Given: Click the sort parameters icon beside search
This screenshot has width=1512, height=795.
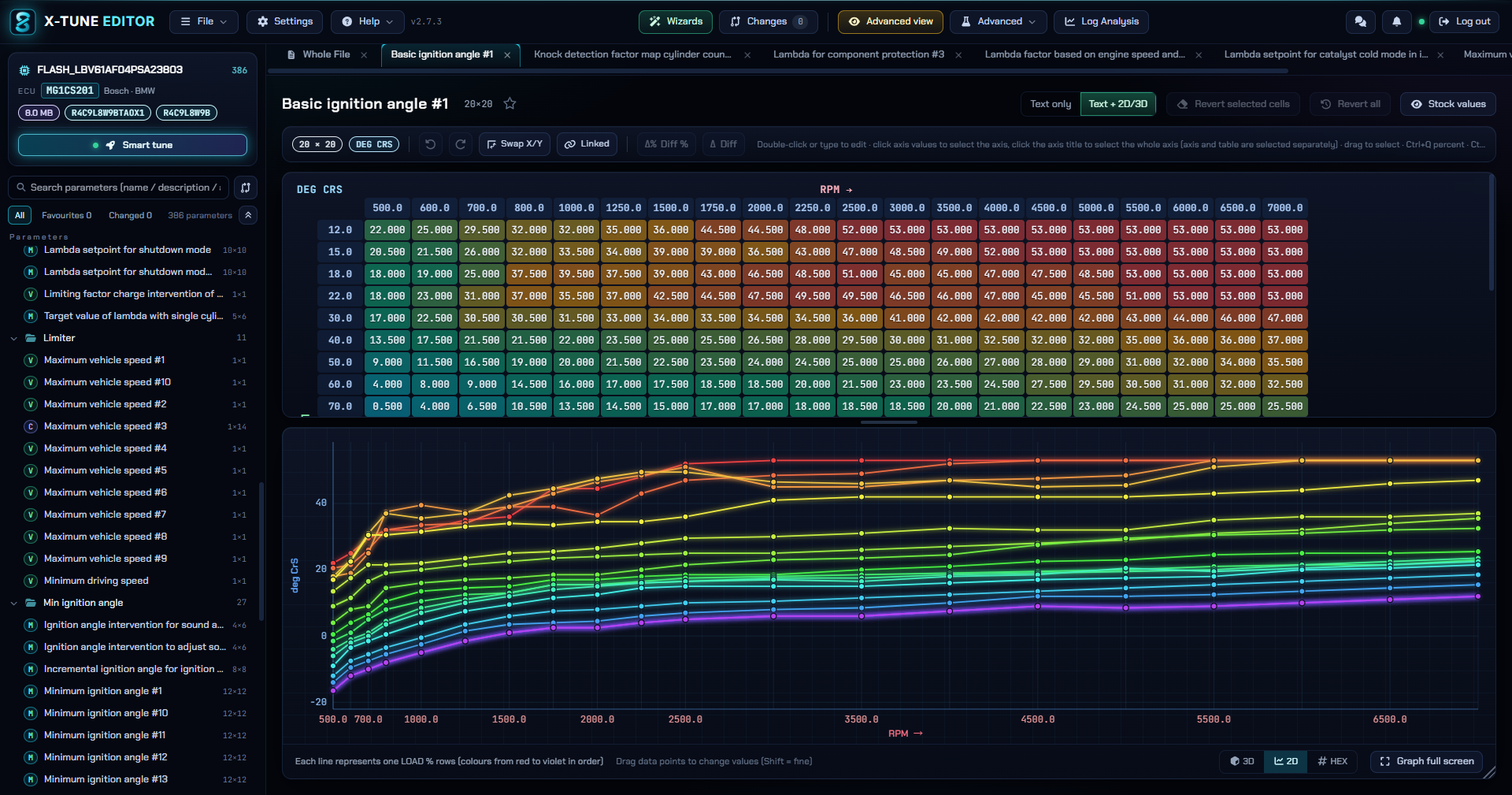Looking at the screenshot, I should pyautogui.click(x=246, y=188).
